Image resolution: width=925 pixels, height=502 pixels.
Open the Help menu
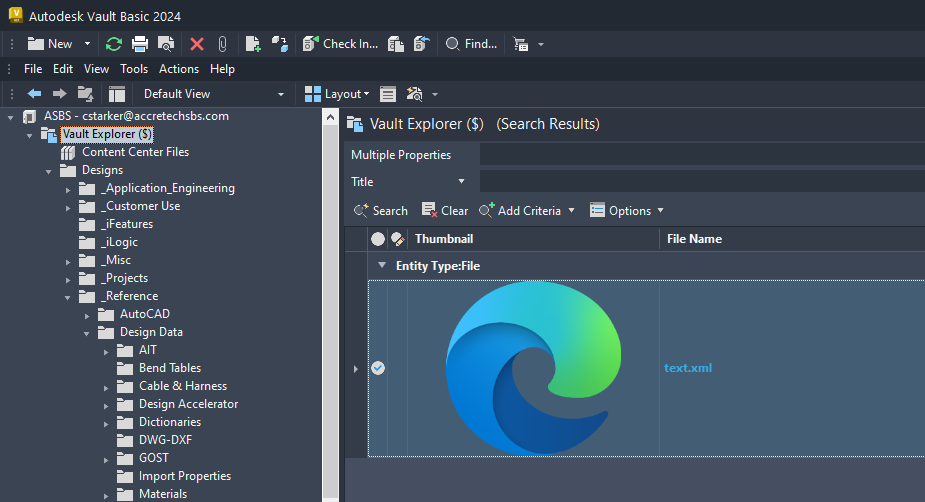[222, 69]
